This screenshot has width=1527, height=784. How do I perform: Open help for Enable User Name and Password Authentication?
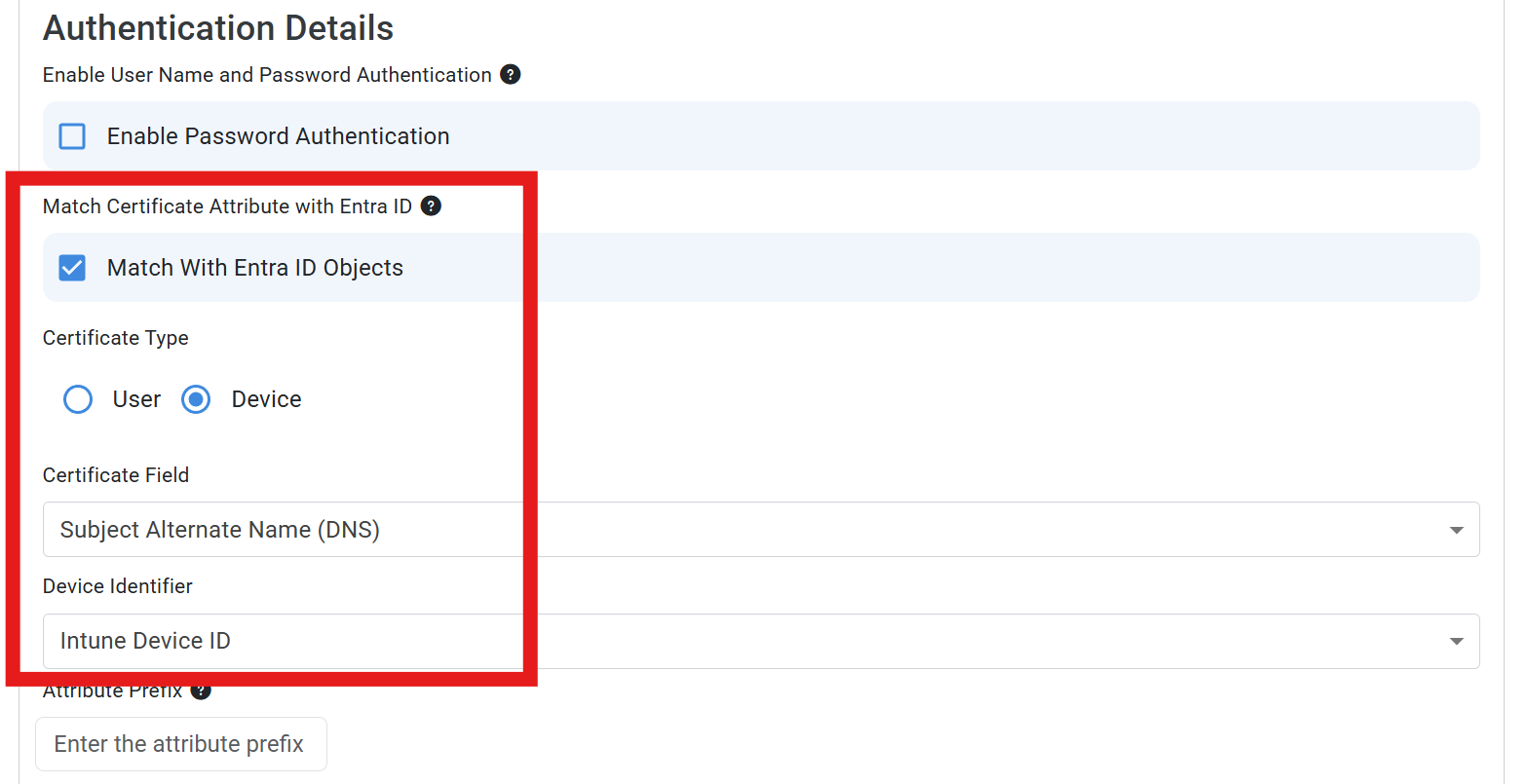[511, 74]
